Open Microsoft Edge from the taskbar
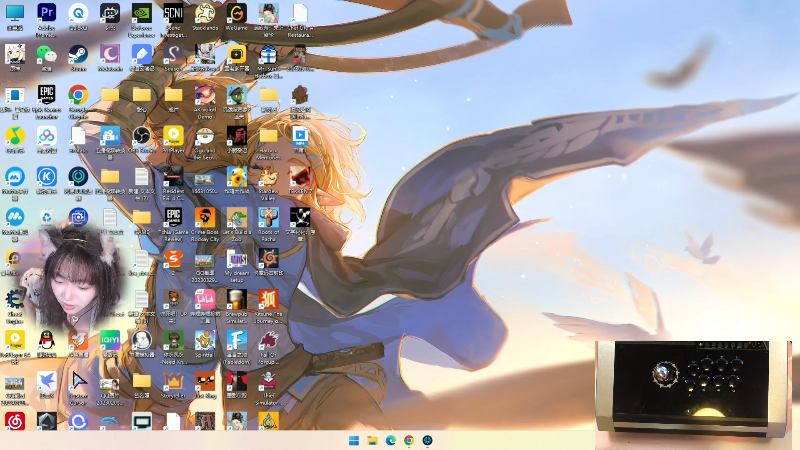Viewport: 800px width, 450px height. (390, 440)
